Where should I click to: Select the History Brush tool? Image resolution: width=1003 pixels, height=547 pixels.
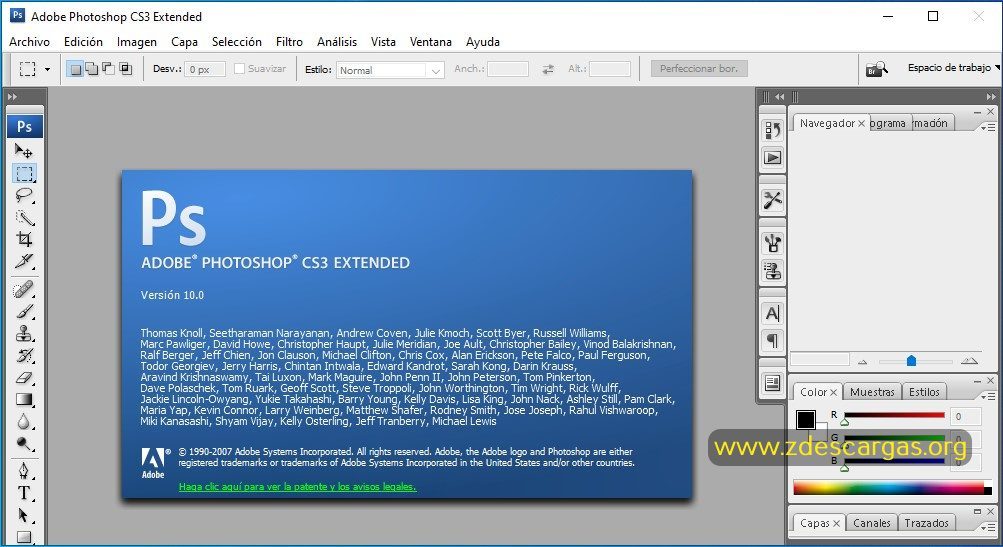point(24,356)
